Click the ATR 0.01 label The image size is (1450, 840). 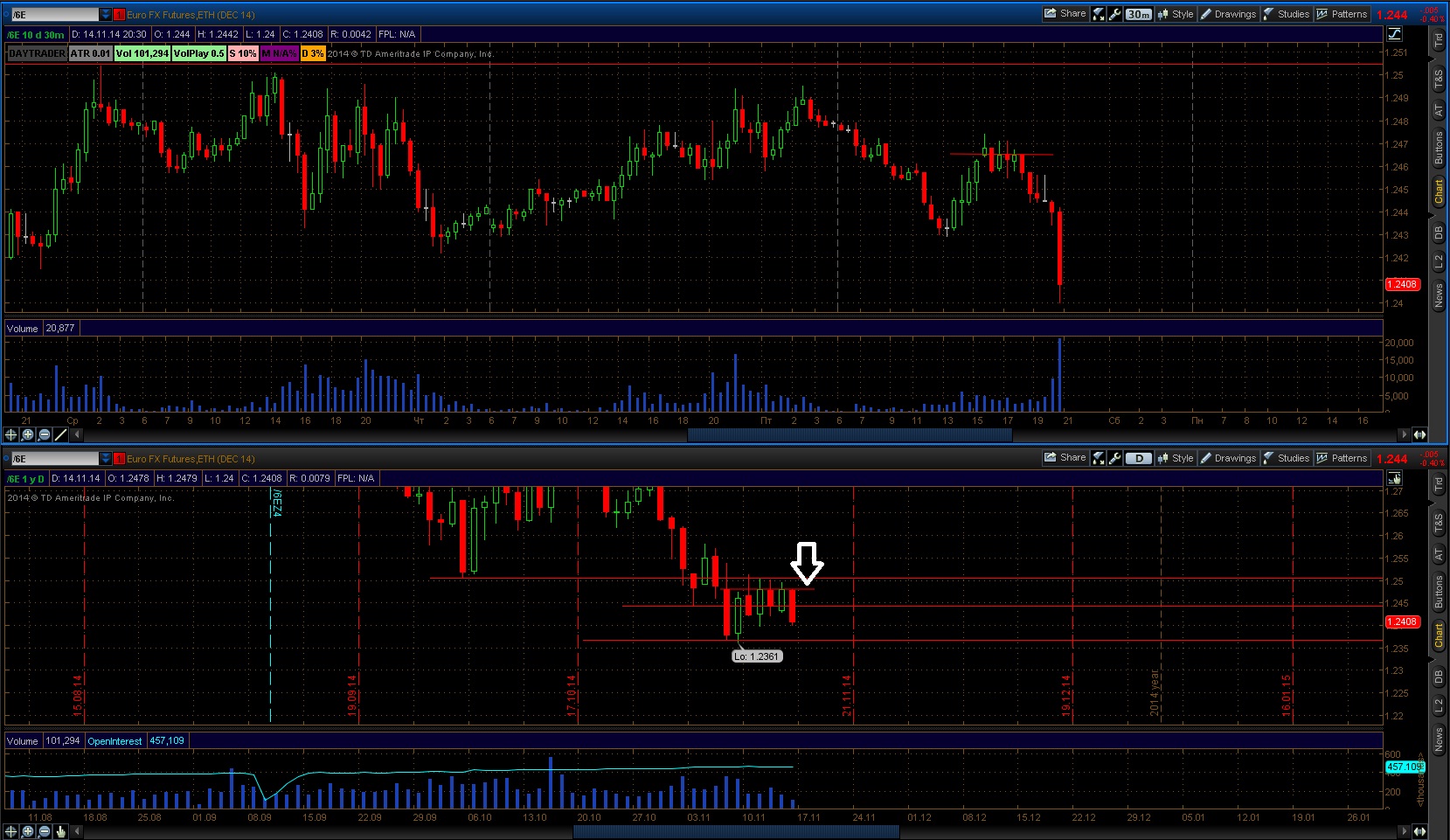(90, 53)
